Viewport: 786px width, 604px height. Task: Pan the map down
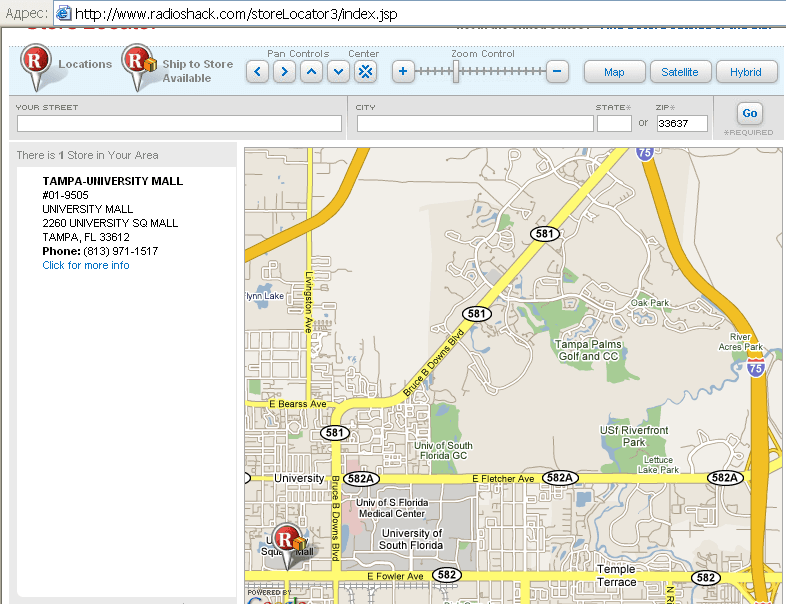[338, 72]
